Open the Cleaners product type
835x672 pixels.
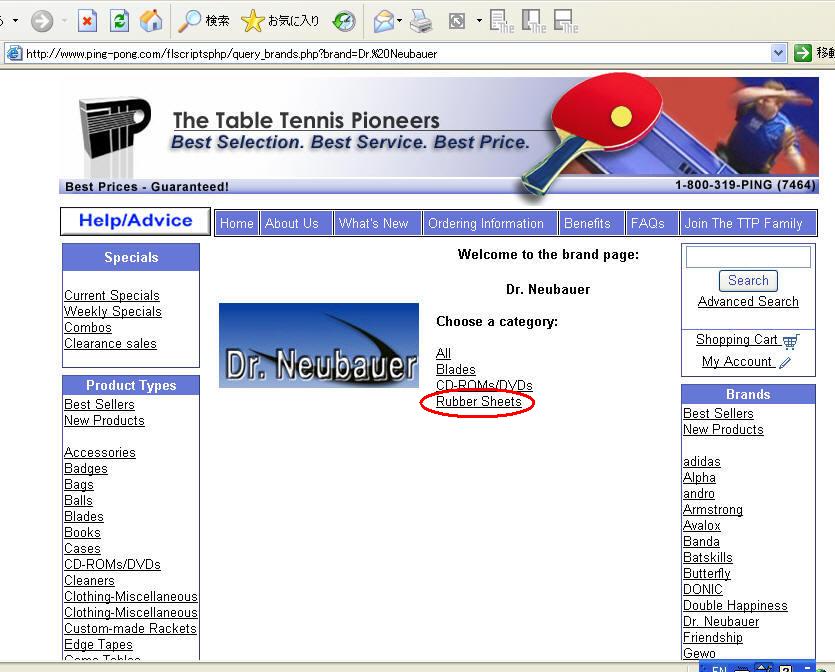(89, 580)
